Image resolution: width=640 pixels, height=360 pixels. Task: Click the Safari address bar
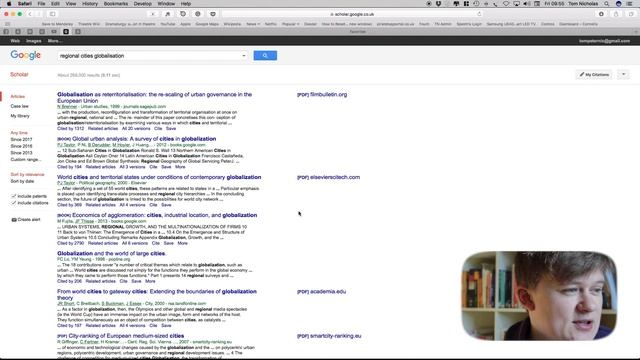point(352,14)
